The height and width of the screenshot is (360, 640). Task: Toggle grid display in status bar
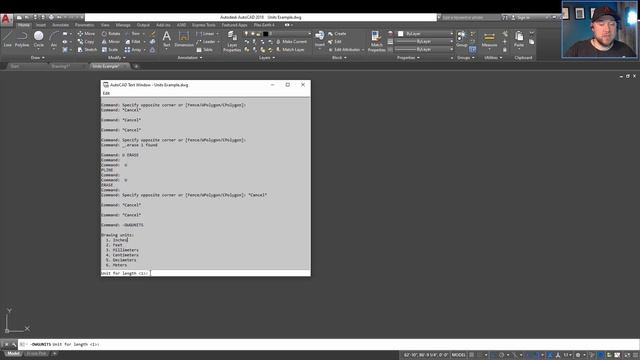tap(471, 355)
